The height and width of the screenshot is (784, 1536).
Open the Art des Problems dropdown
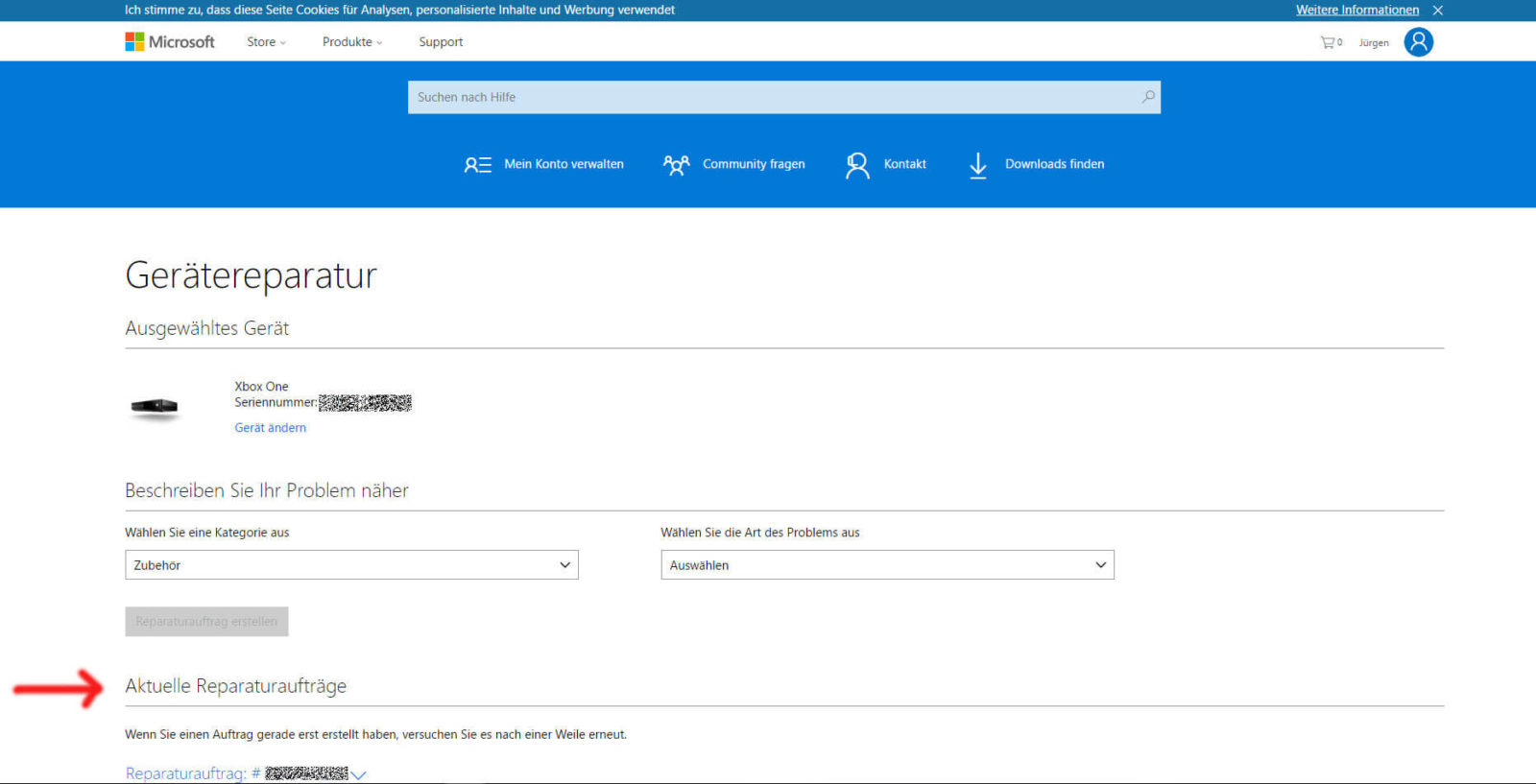click(887, 565)
